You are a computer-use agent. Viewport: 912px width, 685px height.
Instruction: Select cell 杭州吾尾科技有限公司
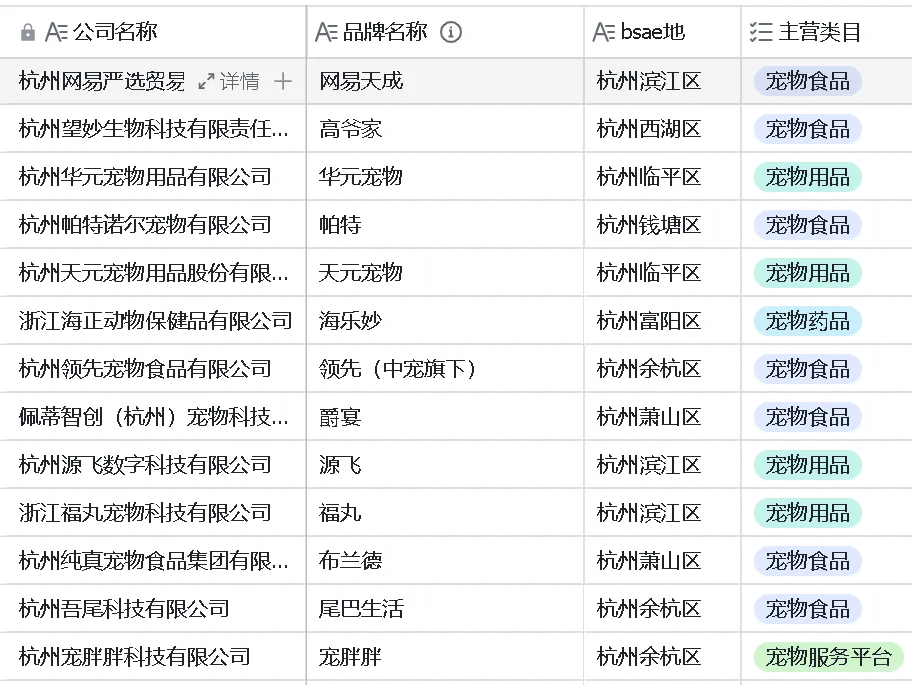[153, 609]
